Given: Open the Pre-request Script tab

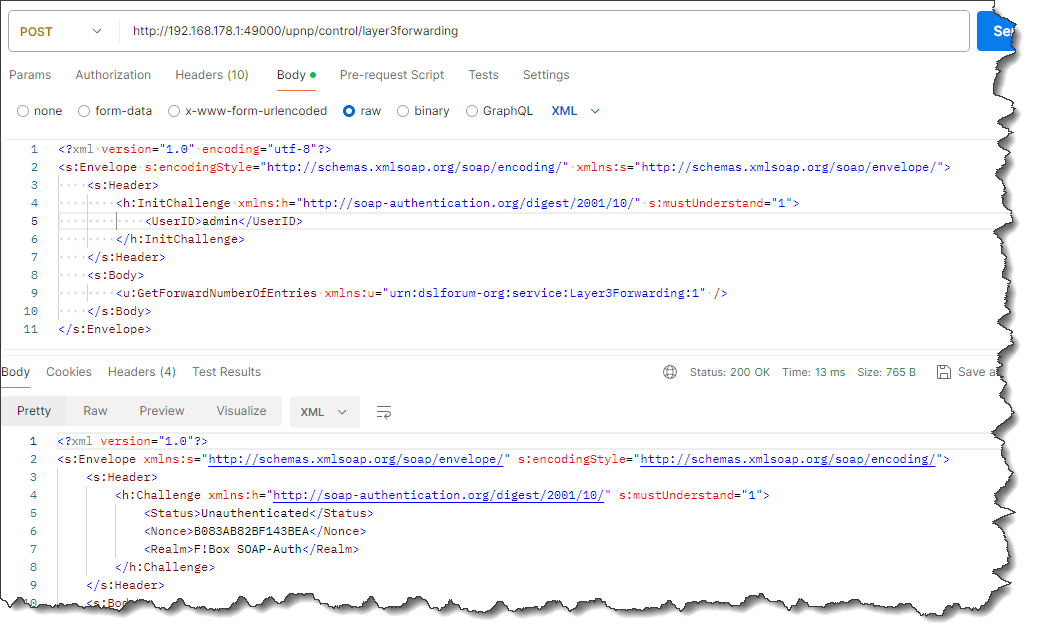Looking at the screenshot, I should point(392,75).
